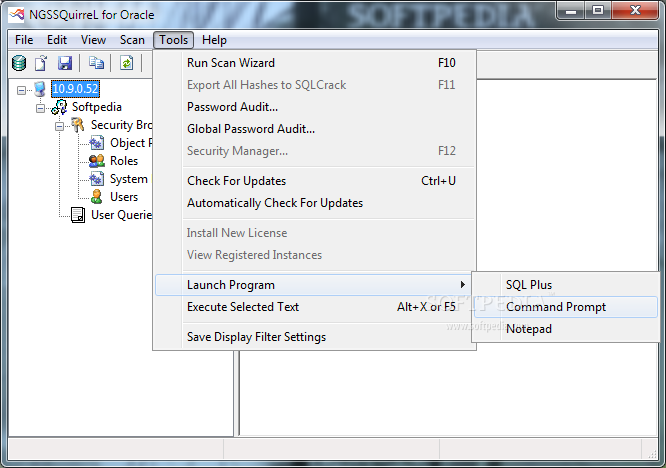Select the Softpedia tree label
This screenshot has height=468, width=666.
97,107
